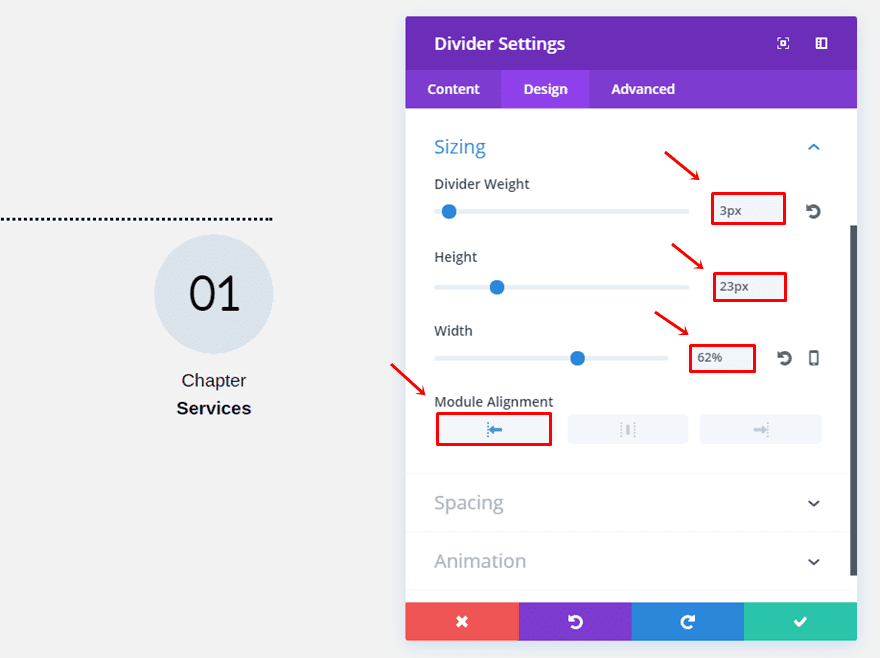Collapse the Sizing section
The image size is (880, 658).
tap(814, 147)
